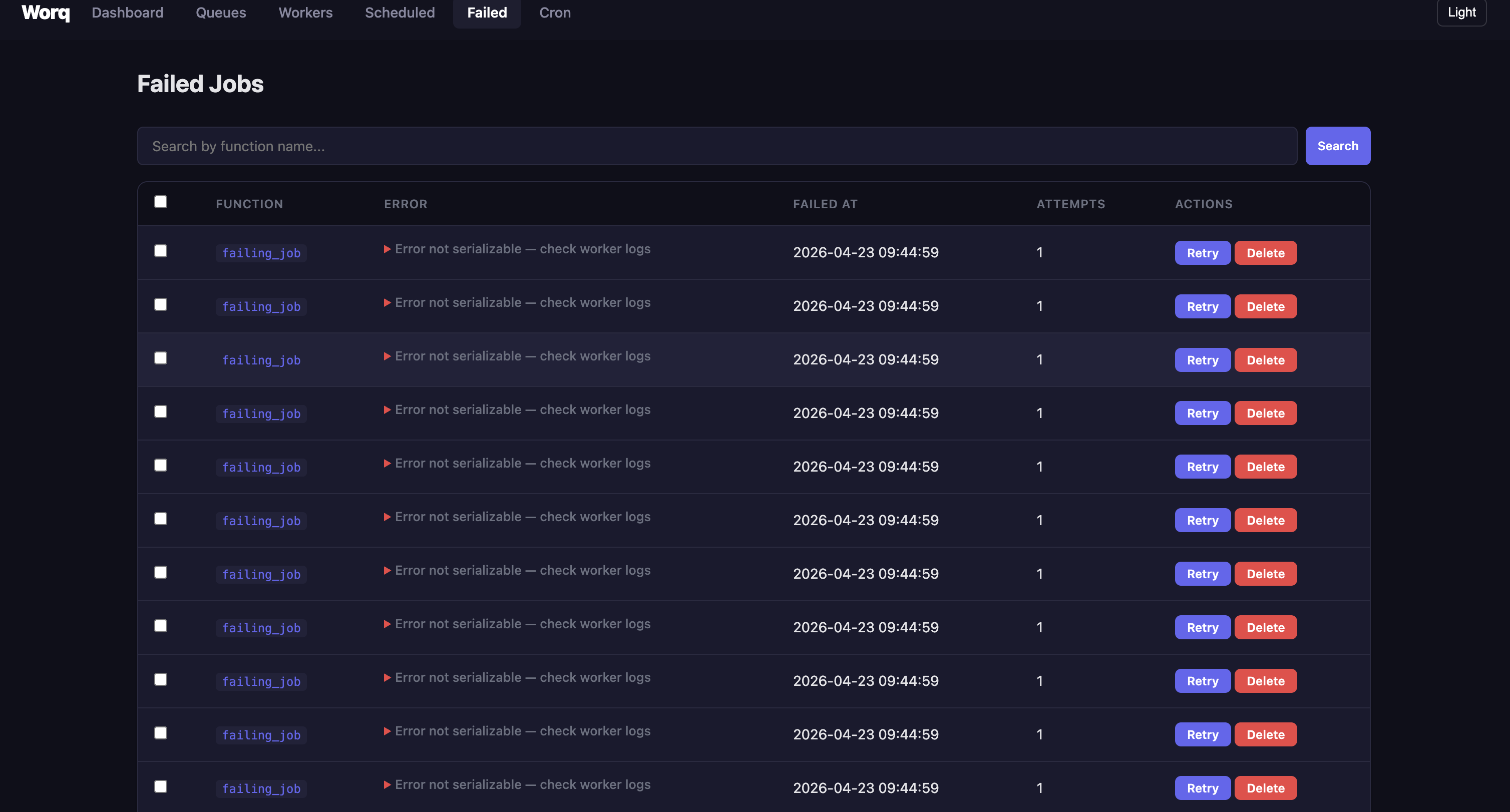Check the first failing_job row checkbox
Viewport: 1510px width, 812px height.
point(161,251)
